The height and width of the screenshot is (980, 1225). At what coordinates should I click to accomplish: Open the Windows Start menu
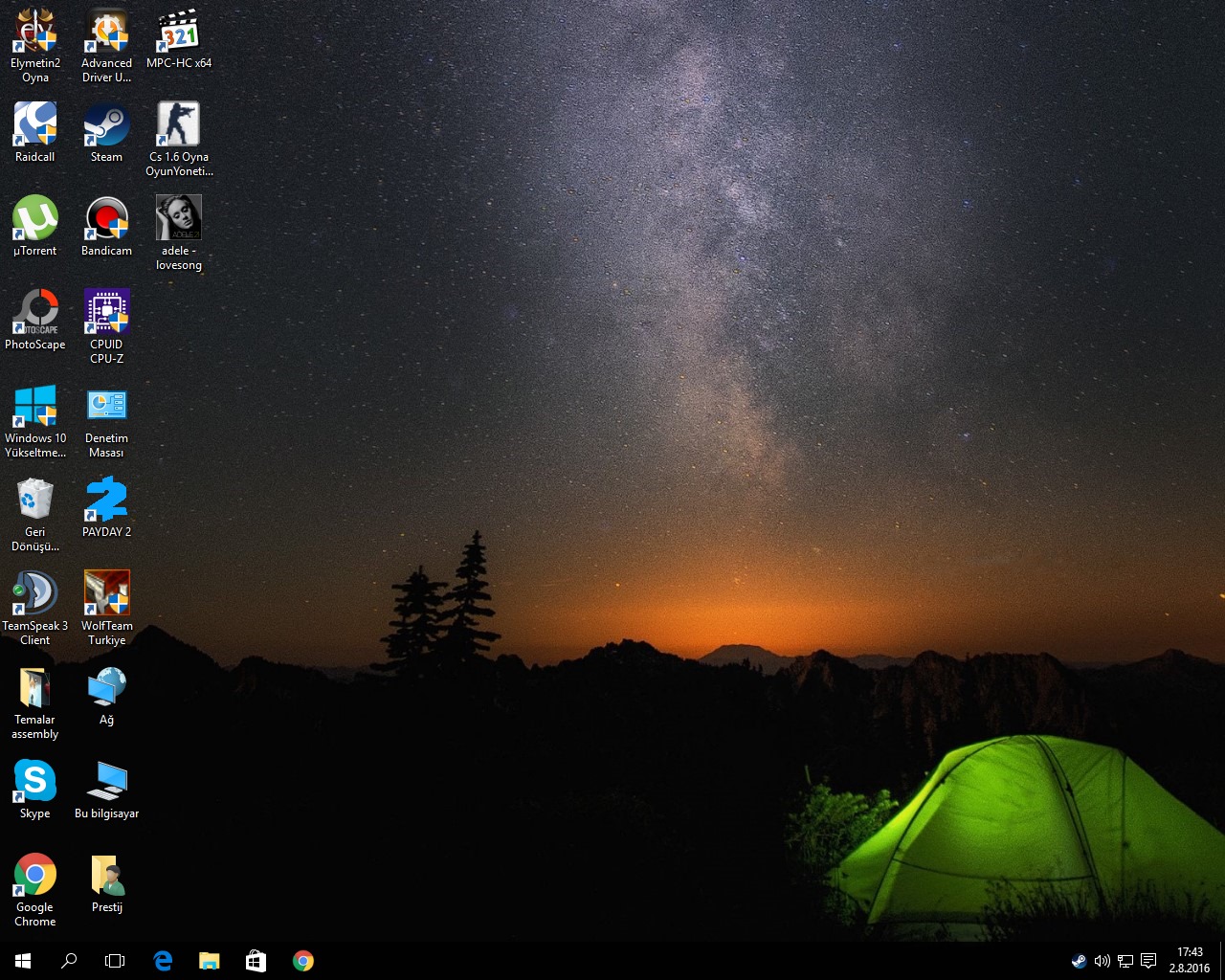tap(23, 961)
